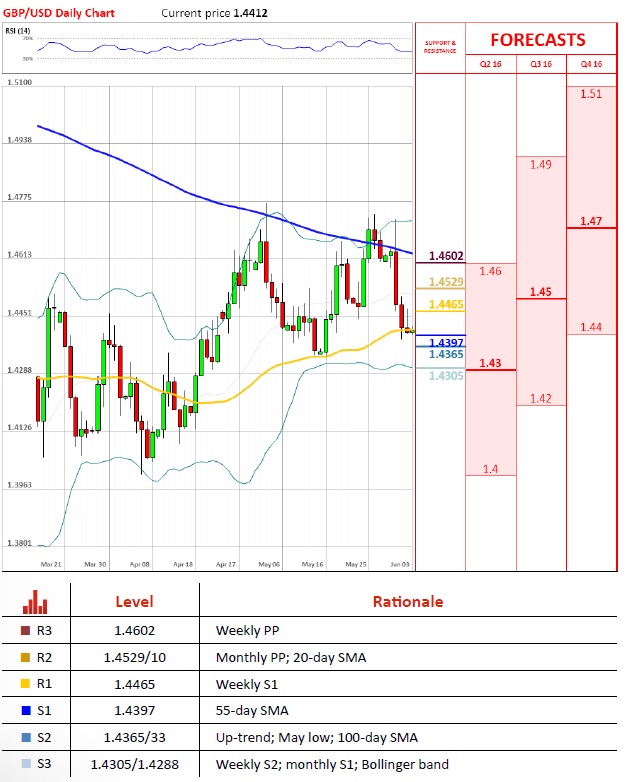Click the 1.5100 price axis label
Screen dimensions: 630x782
[x=19, y=82]
